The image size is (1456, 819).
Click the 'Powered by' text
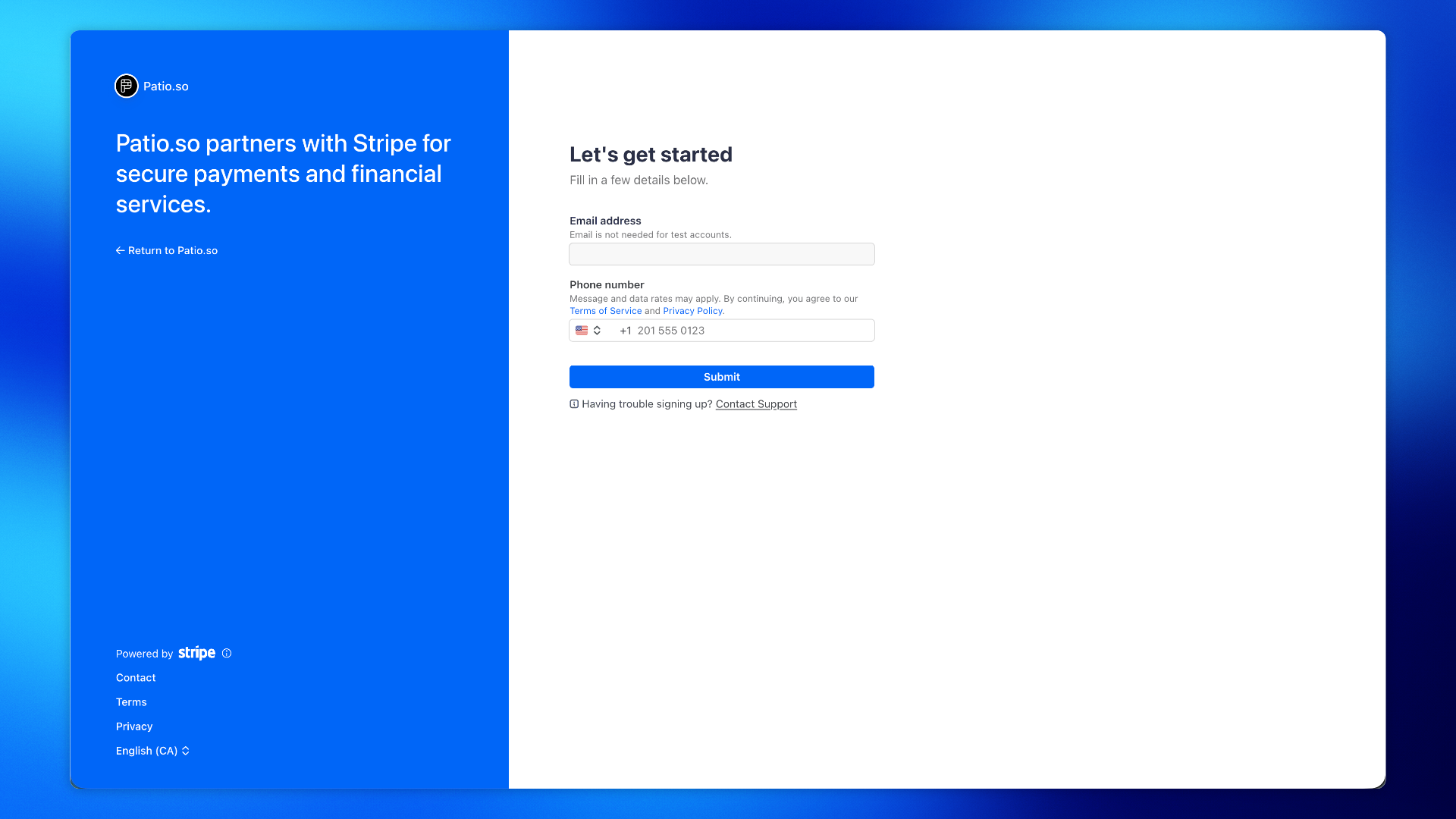pos(144,654)
